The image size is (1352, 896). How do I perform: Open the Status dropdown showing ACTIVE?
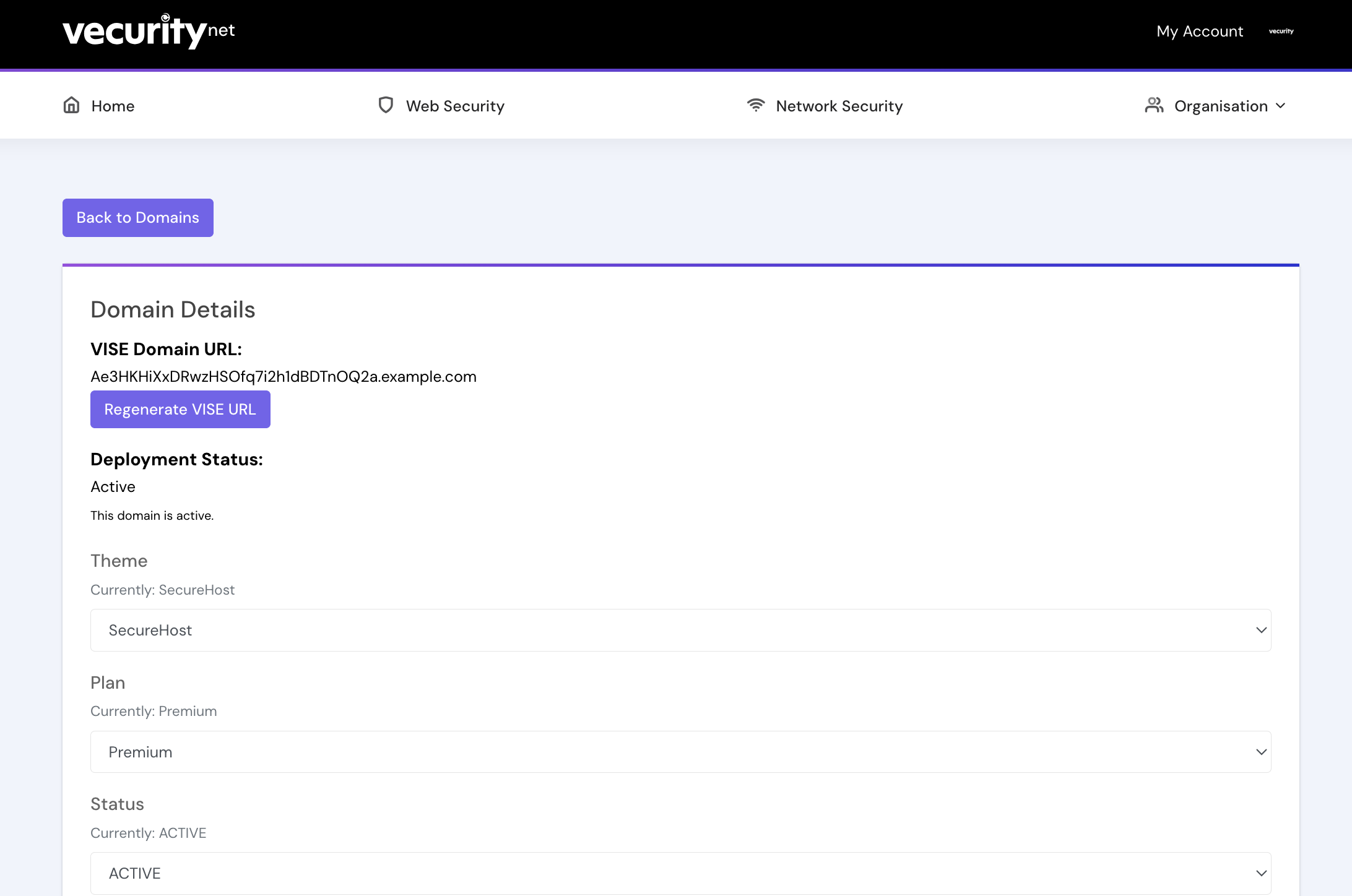(x=681, y=873)
